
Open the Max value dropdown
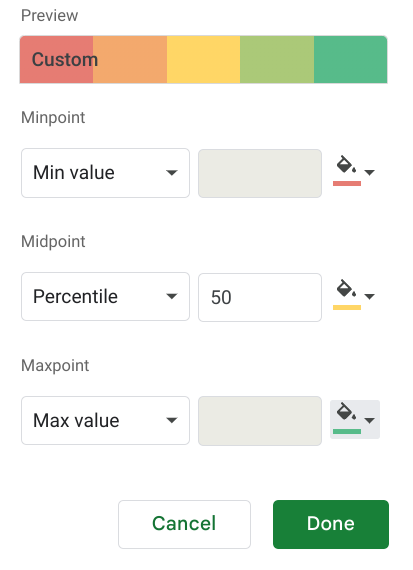coord(105,421)
